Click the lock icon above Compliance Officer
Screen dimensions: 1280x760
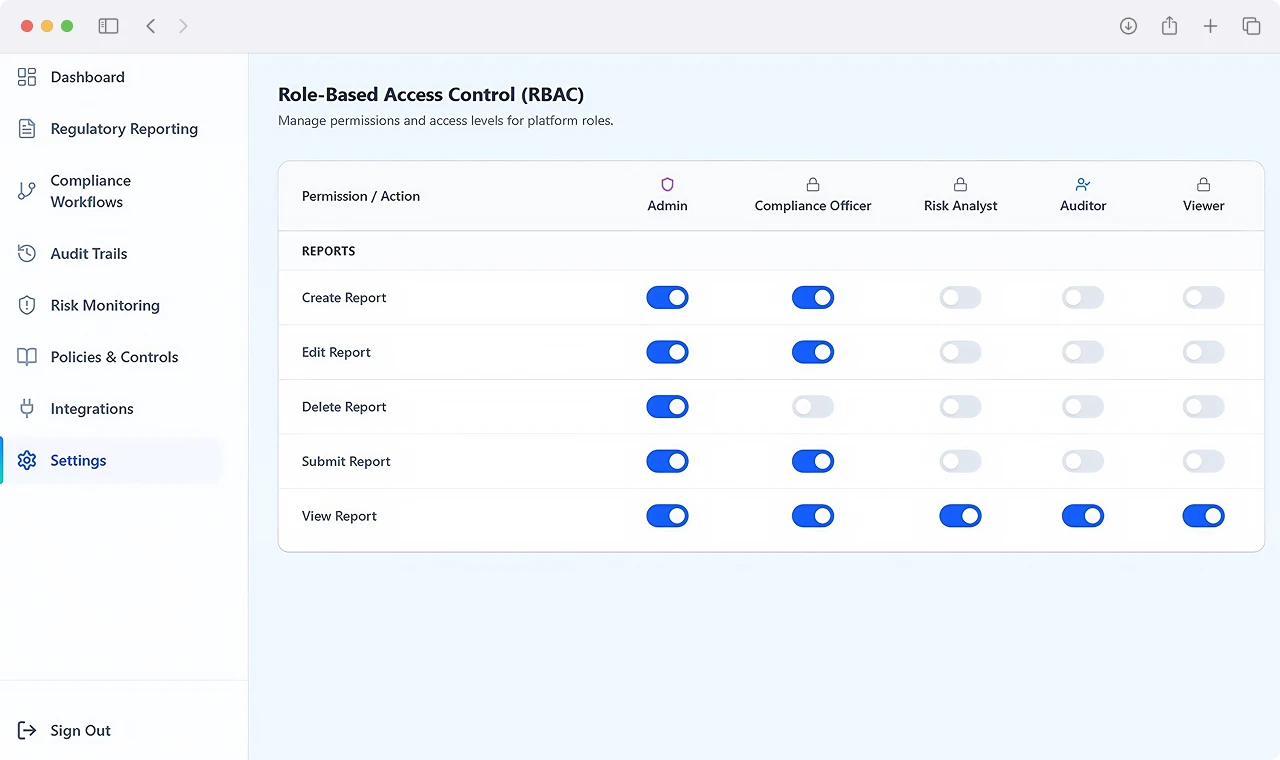point(813,184)
